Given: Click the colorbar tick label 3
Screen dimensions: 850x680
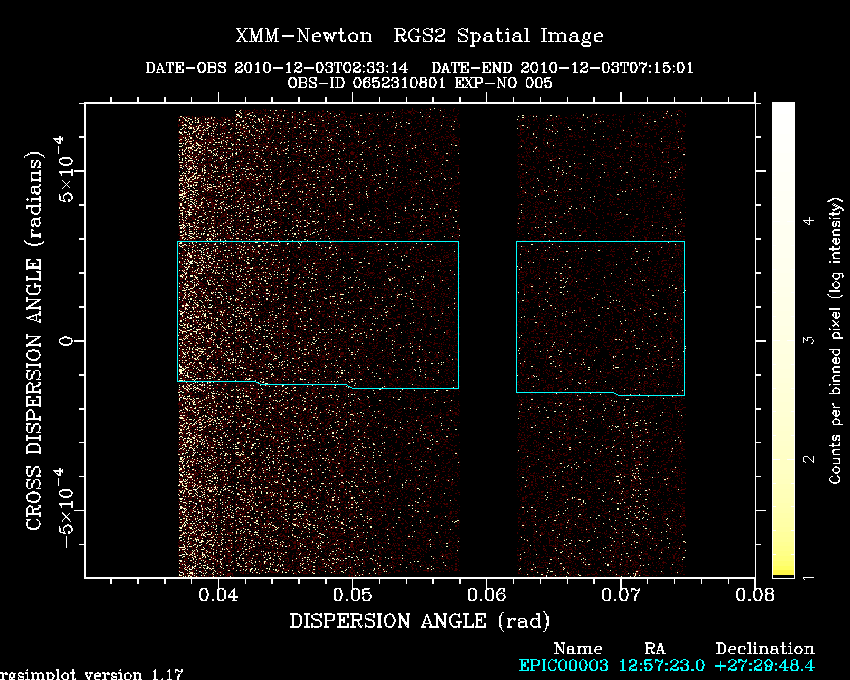Looking at the screenshot, I should 808,340.
